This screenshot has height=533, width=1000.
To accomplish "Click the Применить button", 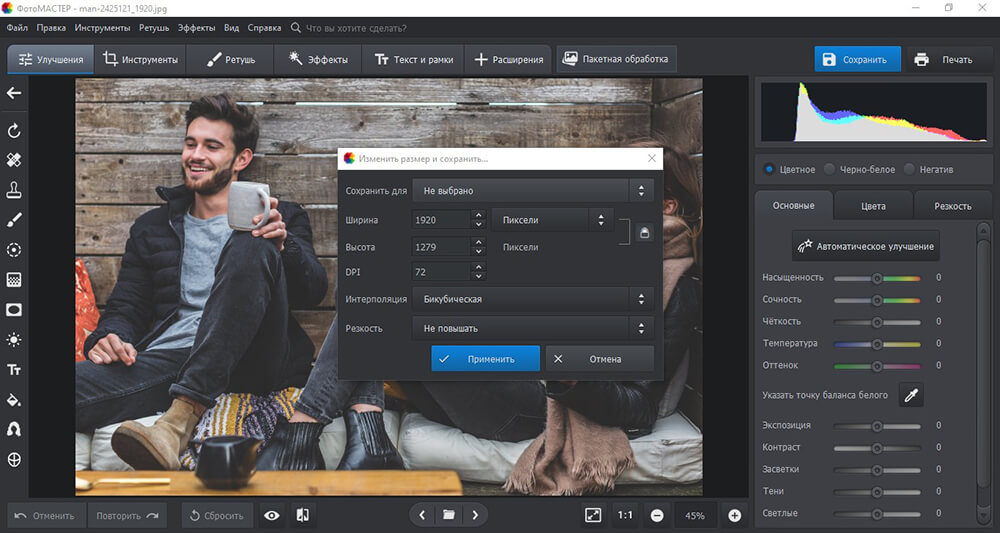I will pos(485,359).
